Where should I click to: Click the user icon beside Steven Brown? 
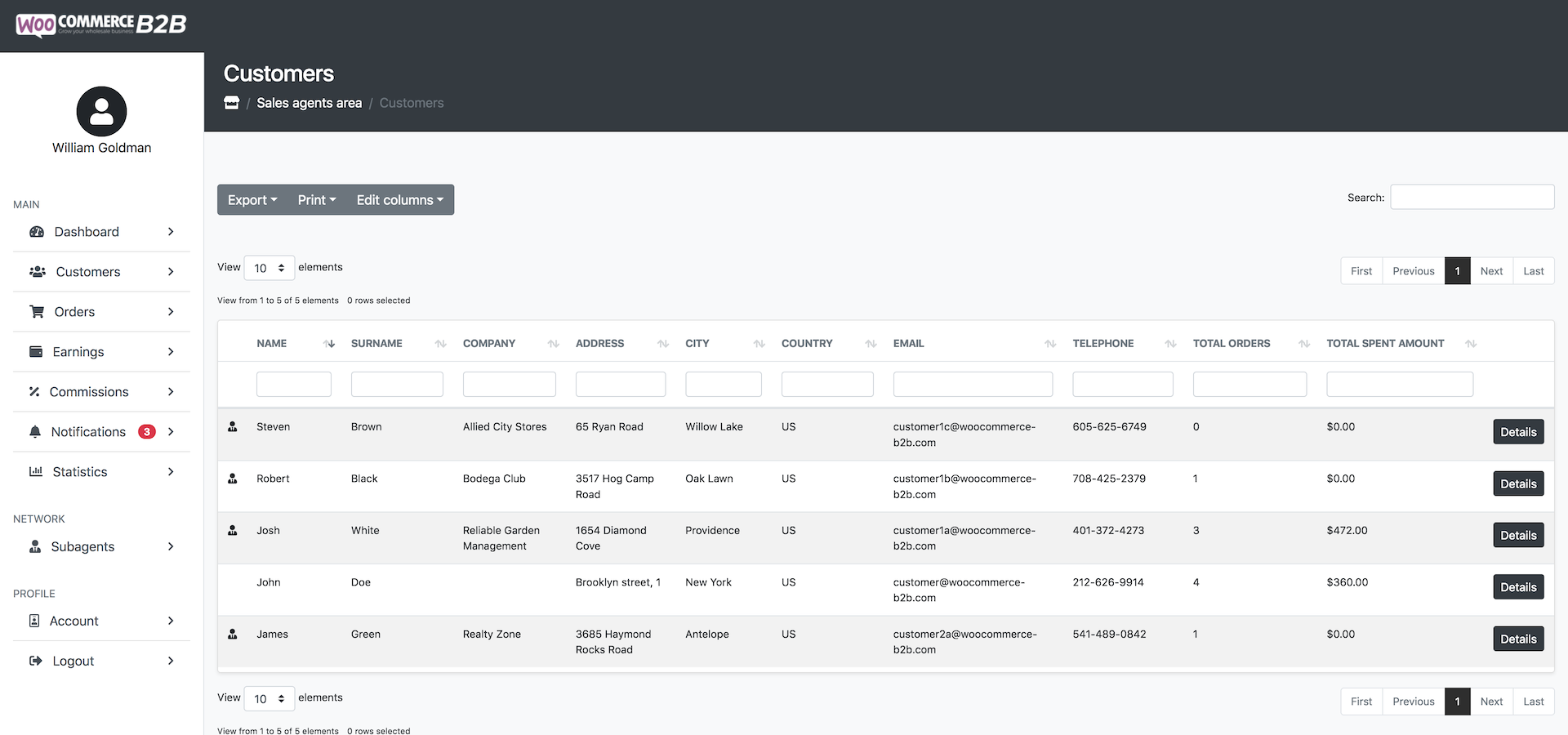233,427
